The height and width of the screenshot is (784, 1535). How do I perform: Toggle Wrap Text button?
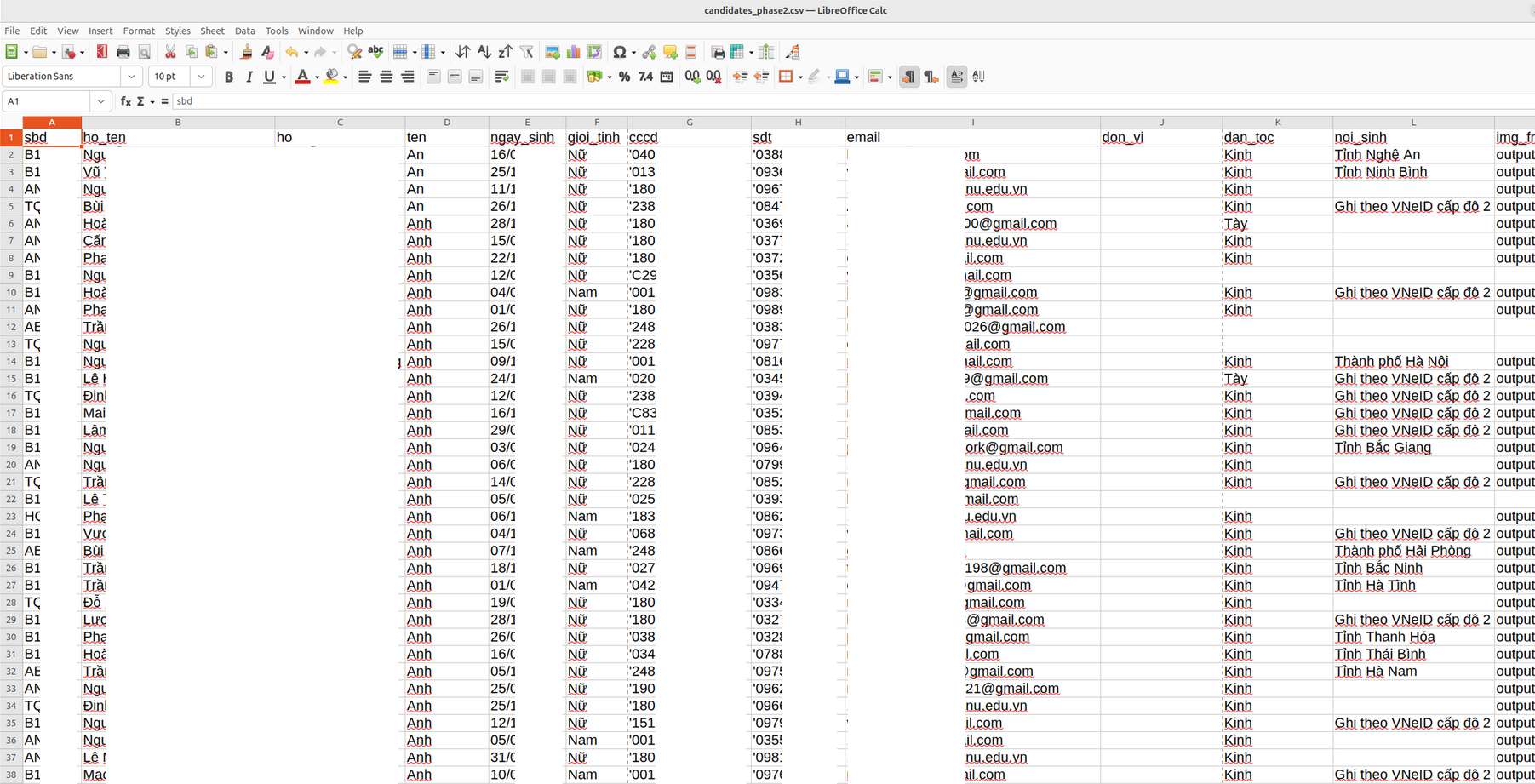pos(502,77)
